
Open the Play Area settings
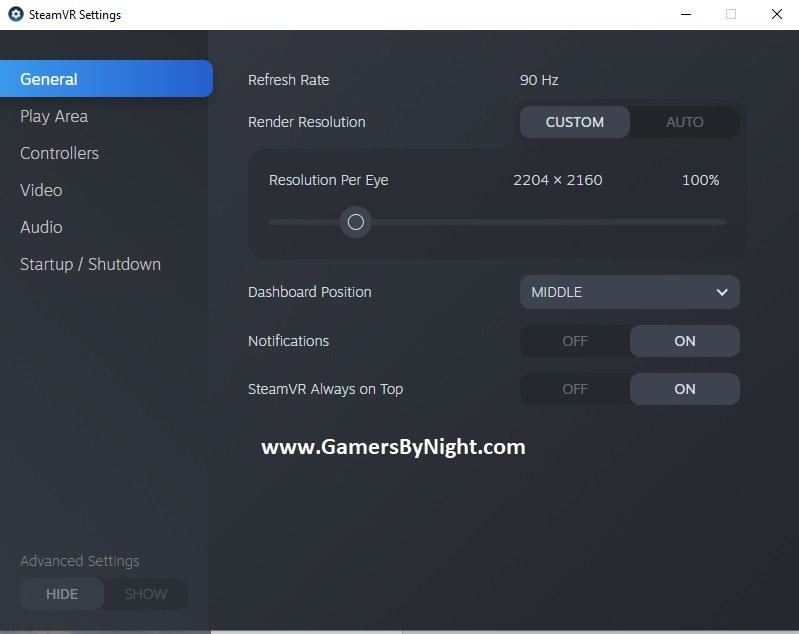tap(54, 116)
